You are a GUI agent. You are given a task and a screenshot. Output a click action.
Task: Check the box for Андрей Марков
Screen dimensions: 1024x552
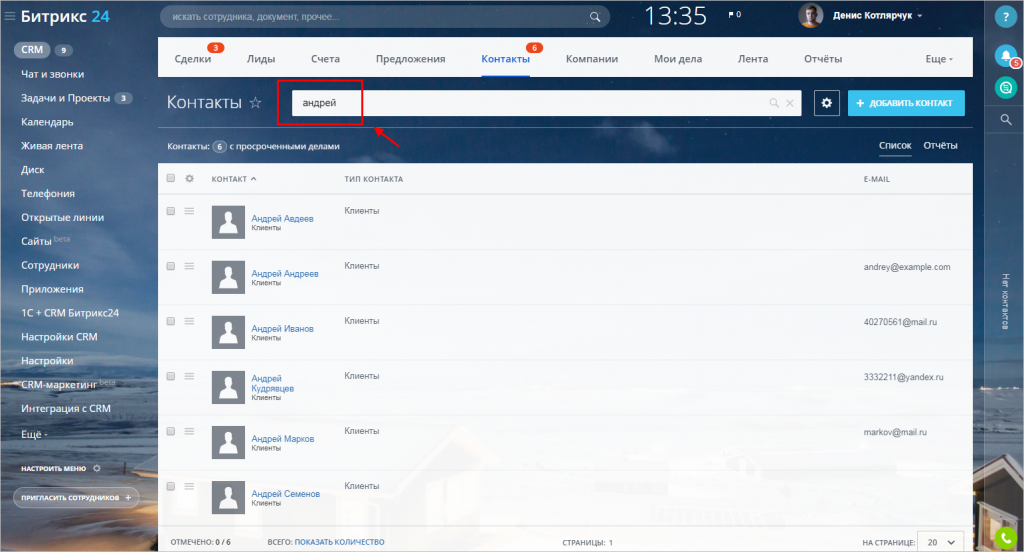(170, 431)
